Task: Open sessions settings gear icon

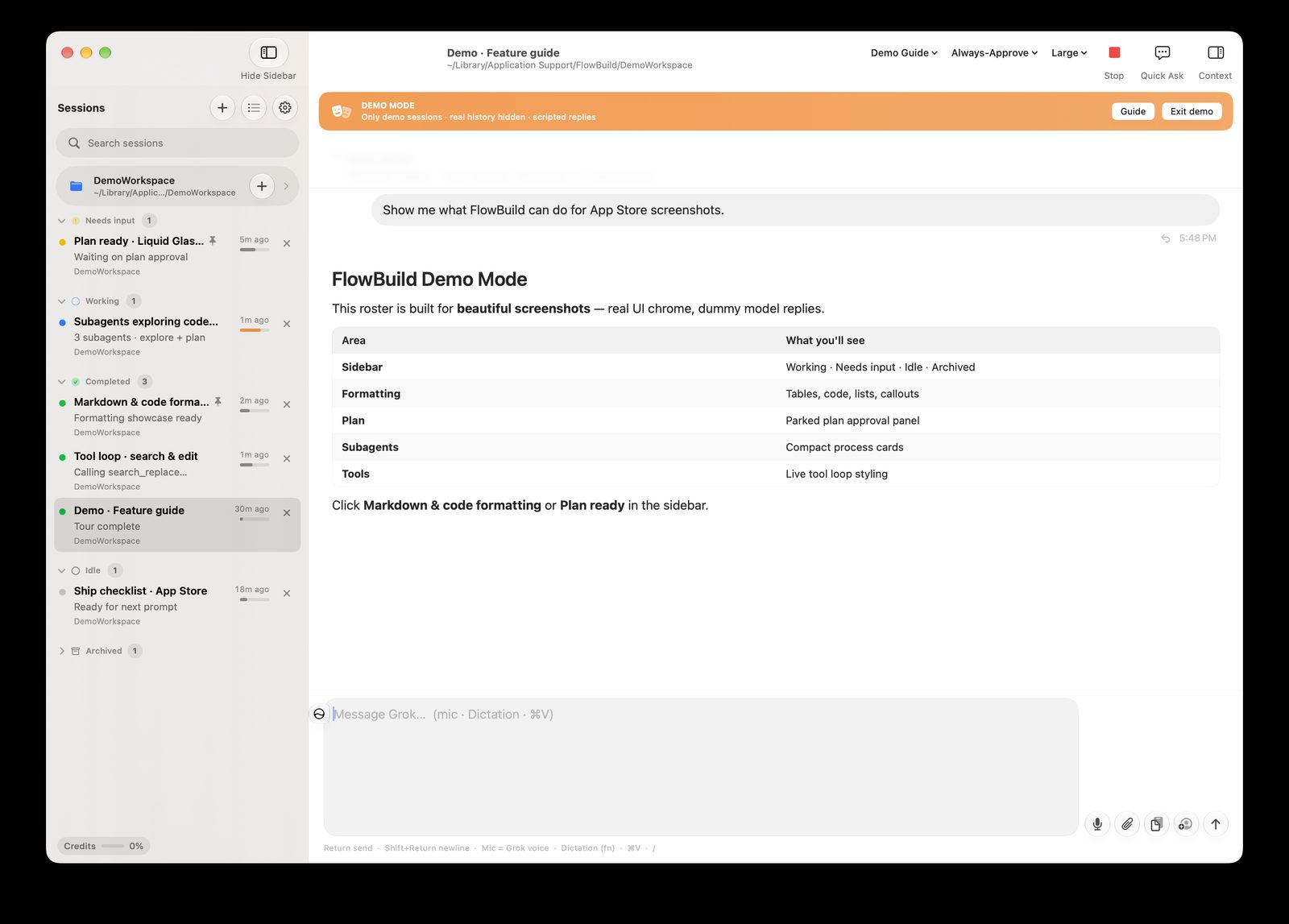Action: [x=285, y=107]
